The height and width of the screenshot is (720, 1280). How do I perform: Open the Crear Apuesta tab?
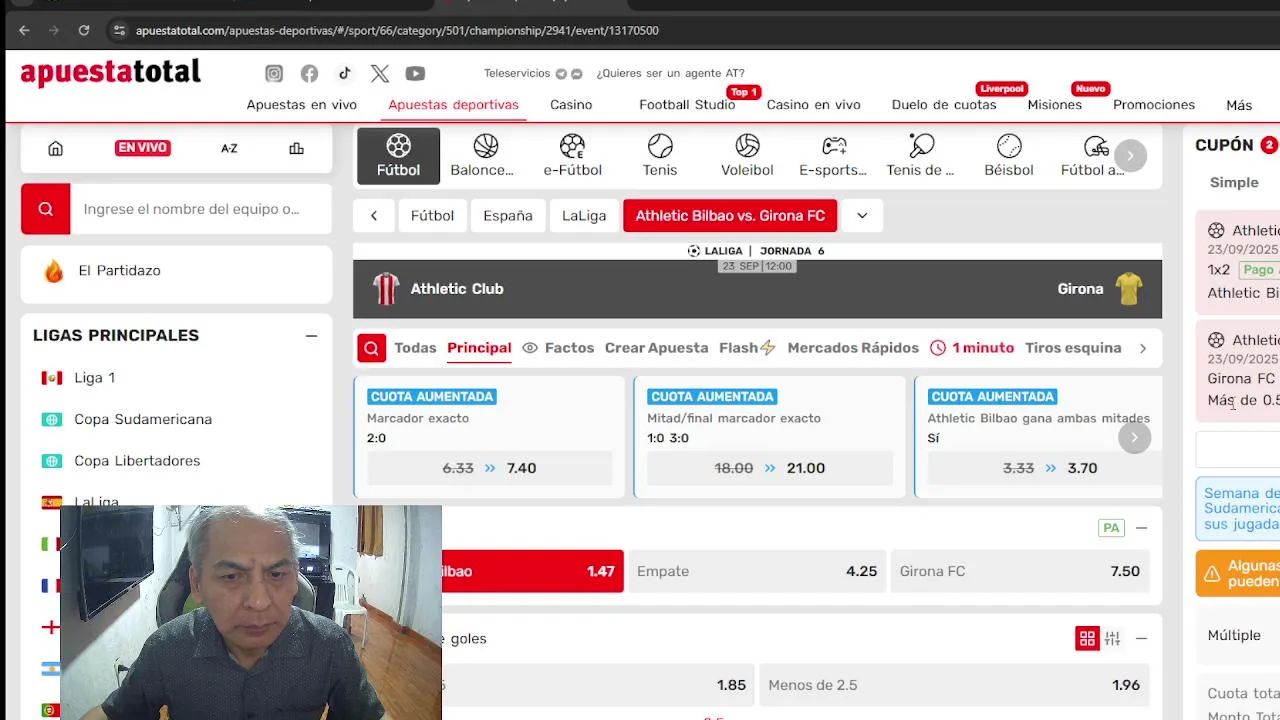(656, 348)
